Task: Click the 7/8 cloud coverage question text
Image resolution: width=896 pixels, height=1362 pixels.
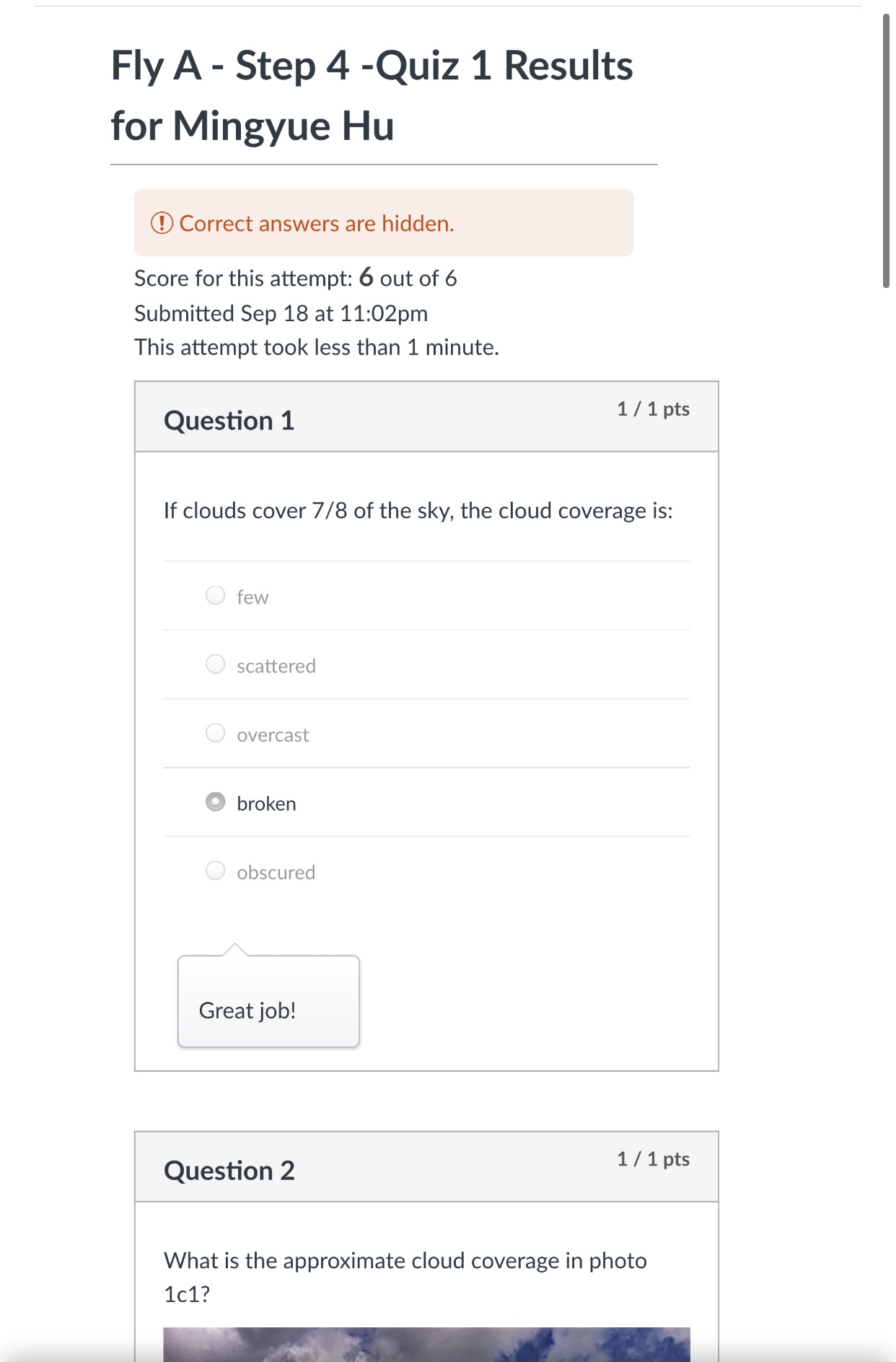Action: (x=418, y=511)
